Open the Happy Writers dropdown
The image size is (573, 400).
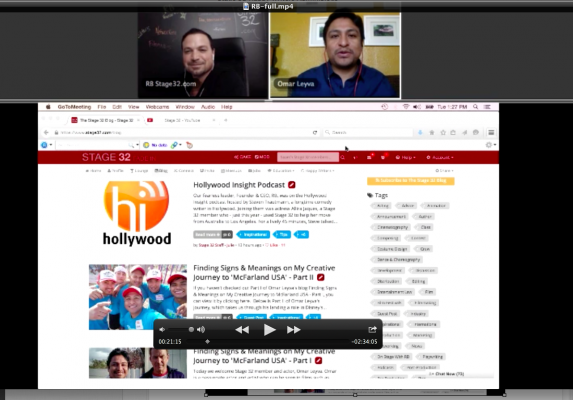coord(317,171)
